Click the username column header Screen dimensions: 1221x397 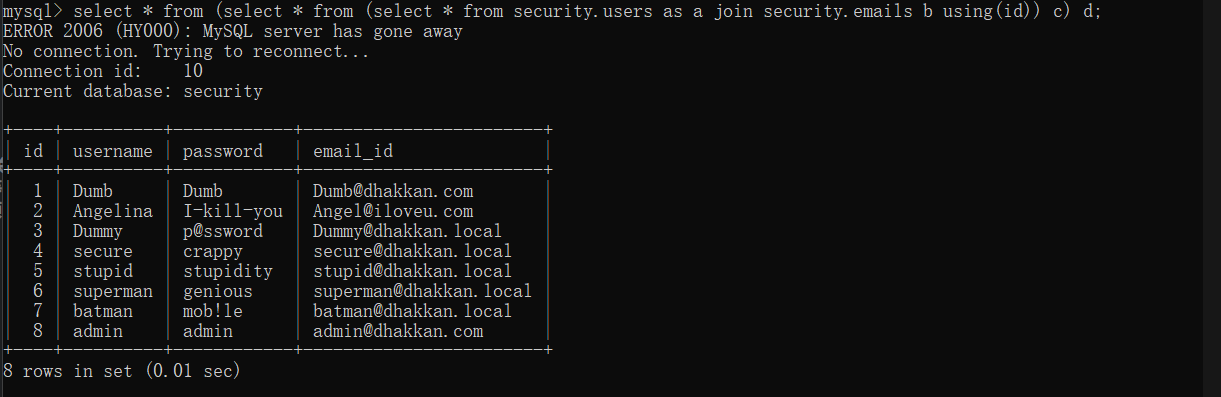pyautogui.click(x=113, y=152)
